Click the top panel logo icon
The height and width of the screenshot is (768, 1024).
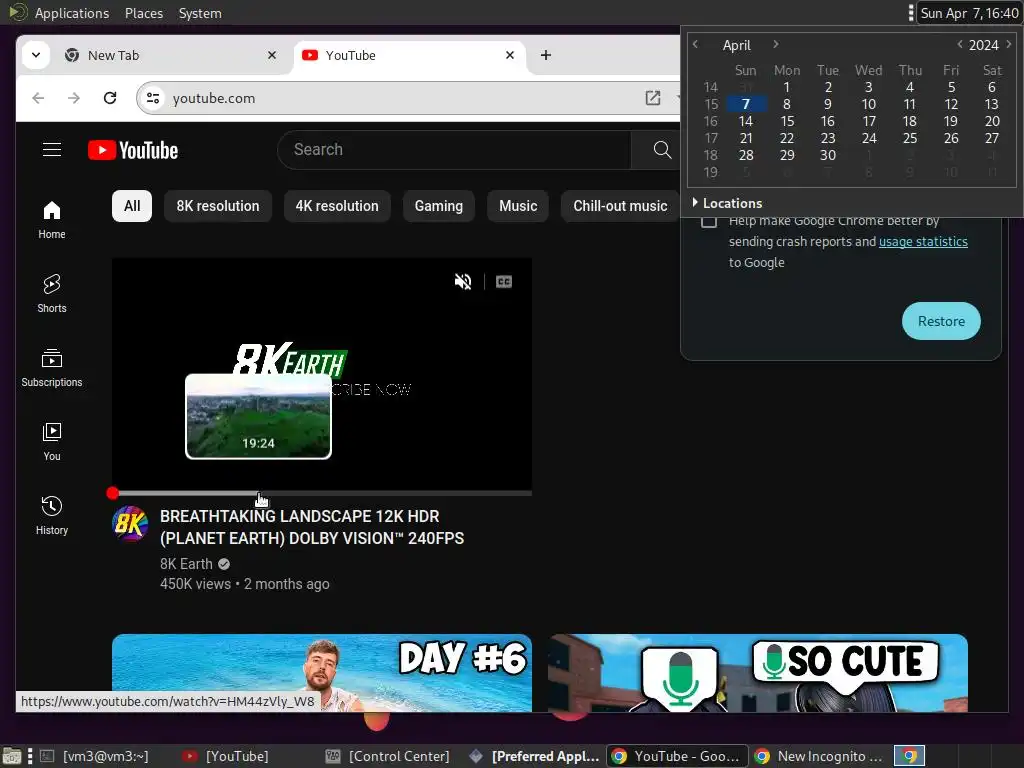tap(18, 12)
